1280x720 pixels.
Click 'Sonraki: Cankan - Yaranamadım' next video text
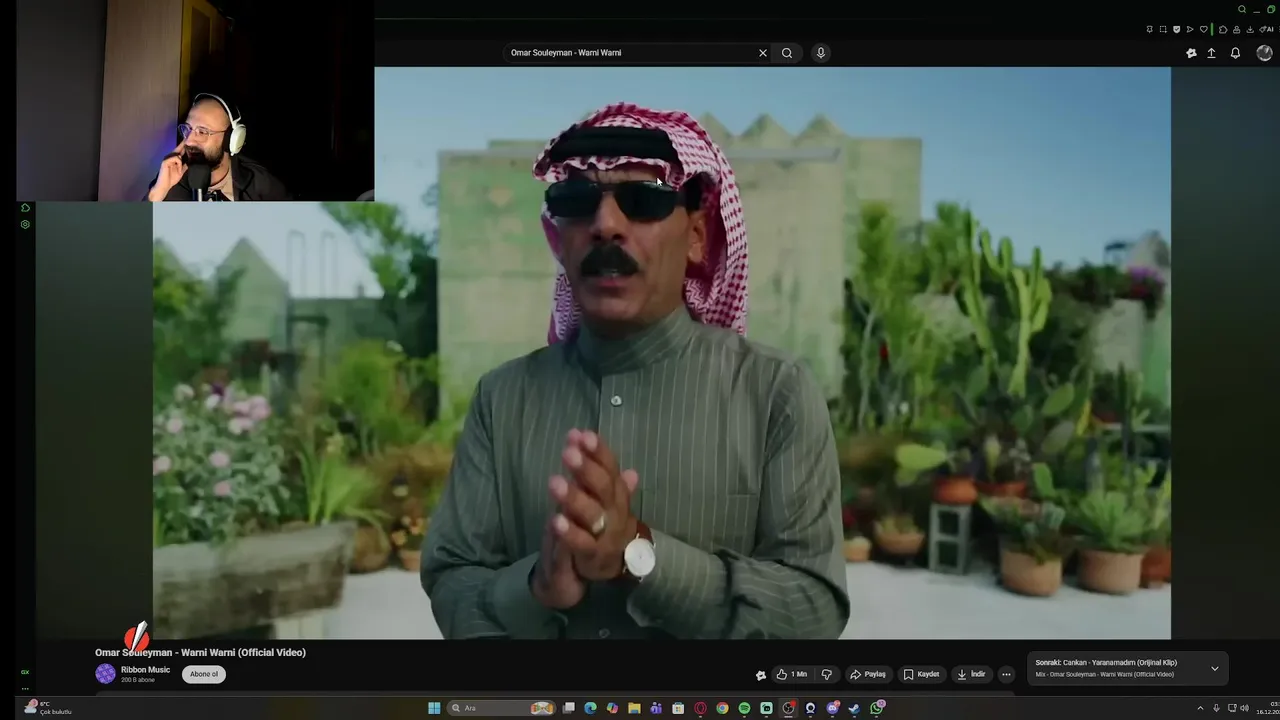point(1106,662)
